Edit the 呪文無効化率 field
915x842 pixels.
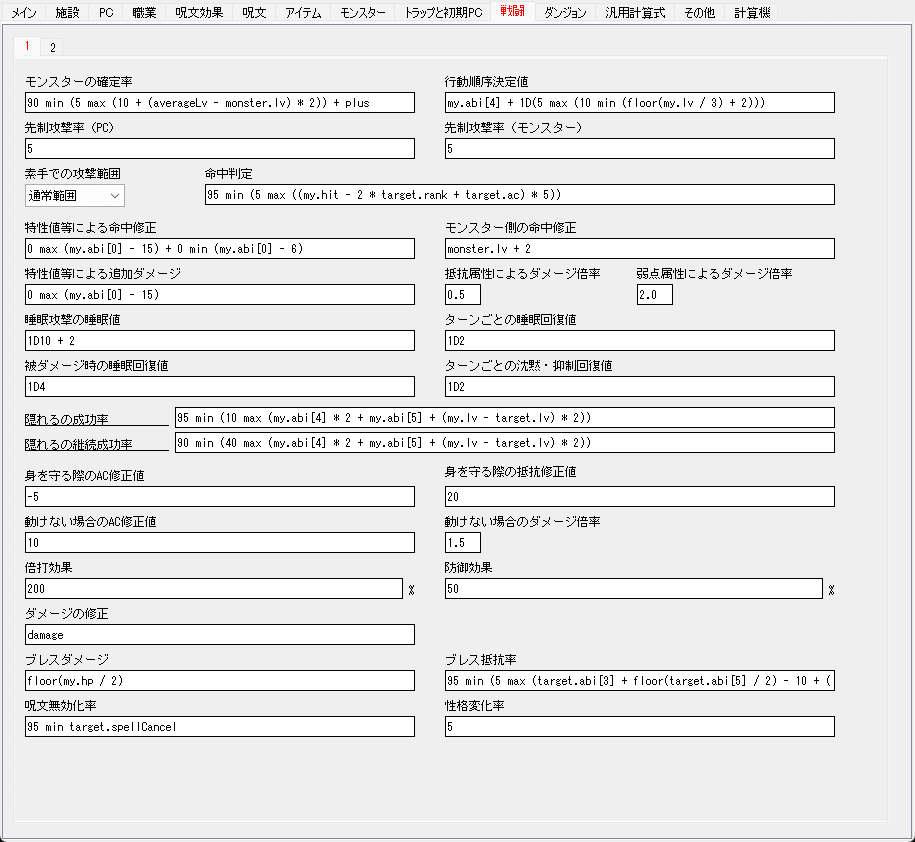220,726
